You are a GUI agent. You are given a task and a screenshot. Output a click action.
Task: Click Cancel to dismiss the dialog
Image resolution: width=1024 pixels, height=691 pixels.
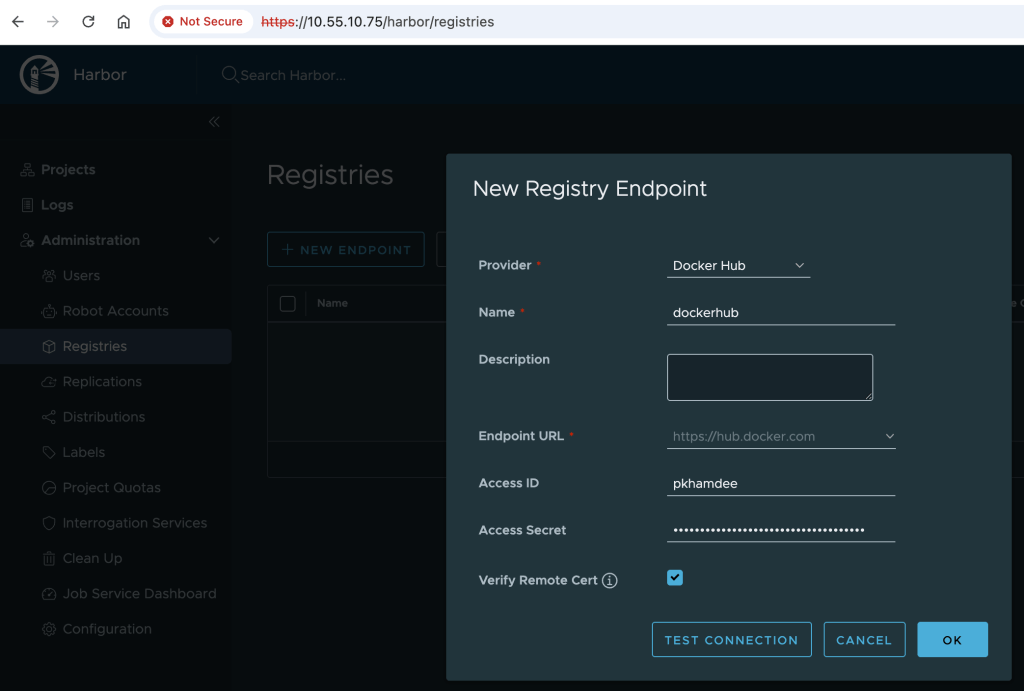[864, 640]
